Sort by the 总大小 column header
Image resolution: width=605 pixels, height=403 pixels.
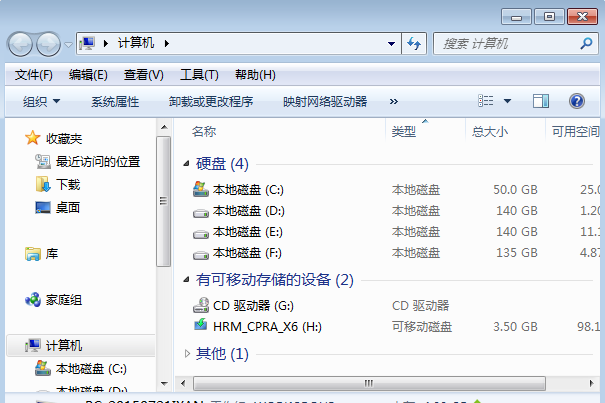[490, 132]
